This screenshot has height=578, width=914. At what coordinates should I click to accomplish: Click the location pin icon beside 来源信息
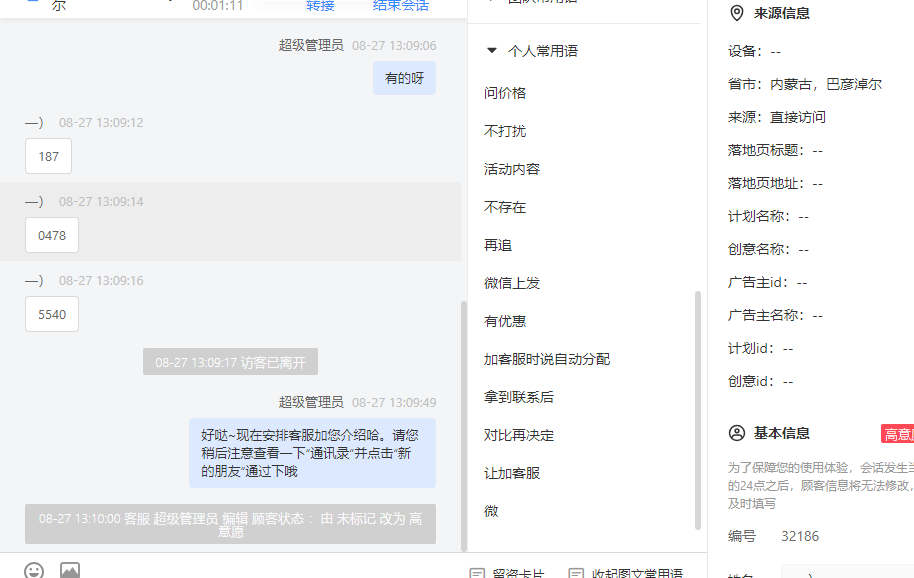(x=737, y=13)
